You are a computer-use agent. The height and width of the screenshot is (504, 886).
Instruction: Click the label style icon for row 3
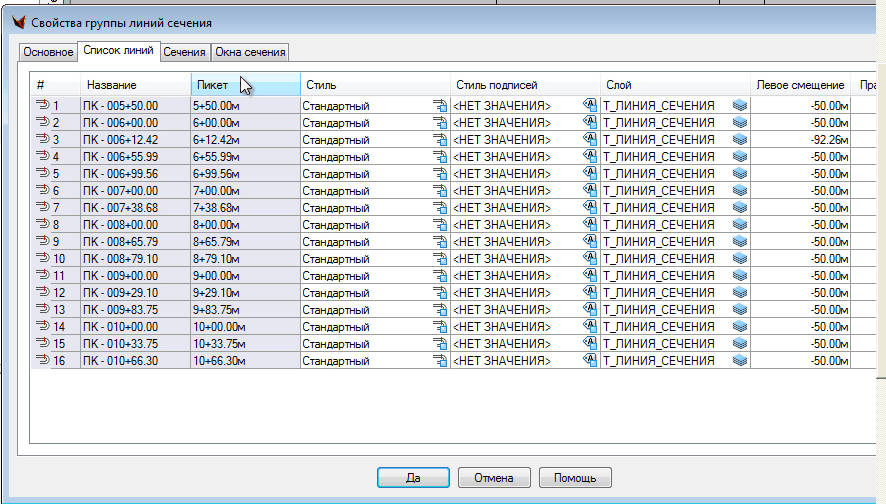click(590, 139)
